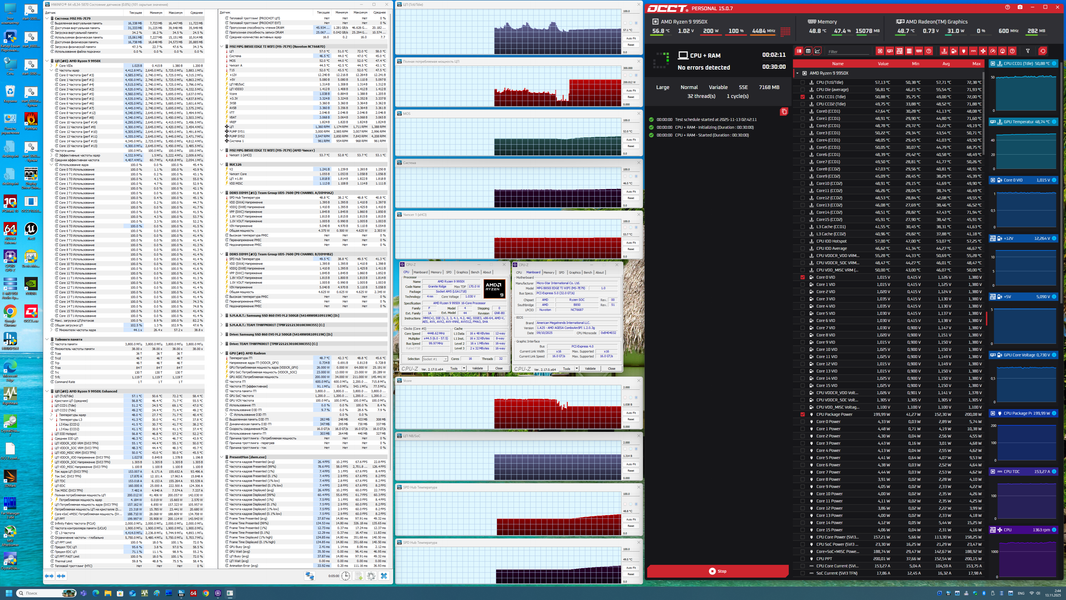Switch to CPU tab in right CPU-Z window
The image size is (1066, 600).
coord(519,272)
